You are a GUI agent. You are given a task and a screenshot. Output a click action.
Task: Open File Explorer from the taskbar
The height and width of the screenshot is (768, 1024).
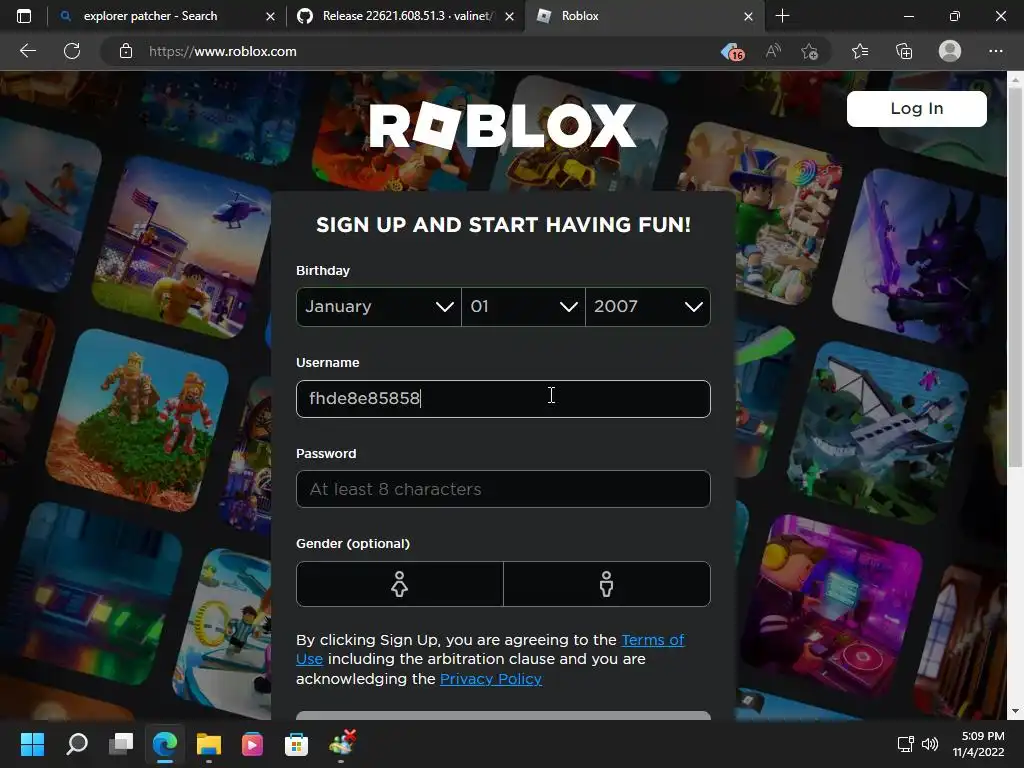pos(209,744)
